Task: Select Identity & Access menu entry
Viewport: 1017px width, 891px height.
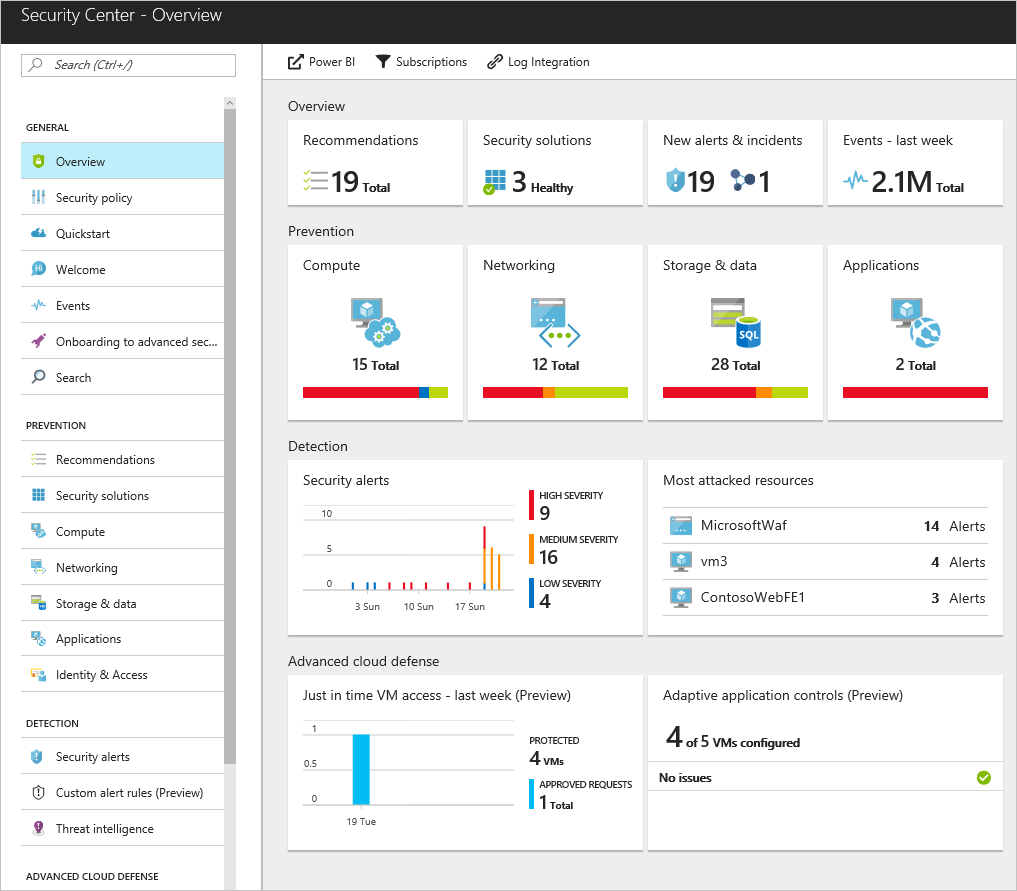Action: pyautogui.click(x=123, y=674)
